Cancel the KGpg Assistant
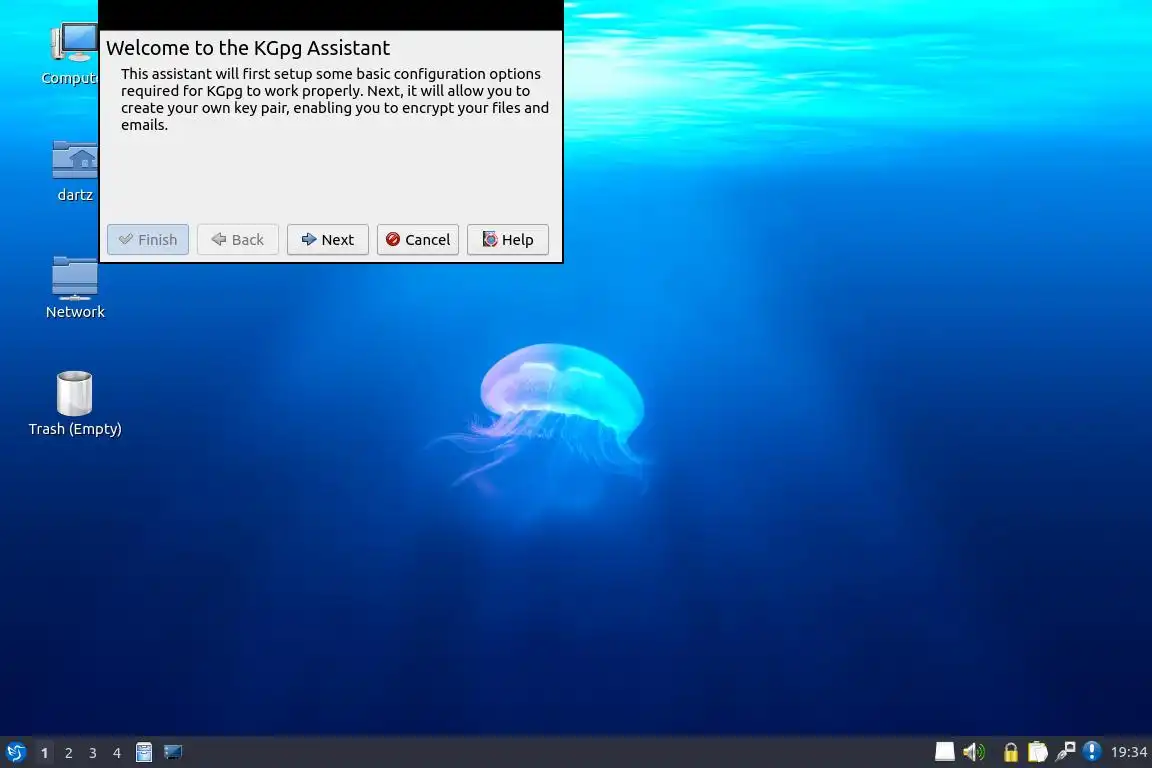 (418, 240)
